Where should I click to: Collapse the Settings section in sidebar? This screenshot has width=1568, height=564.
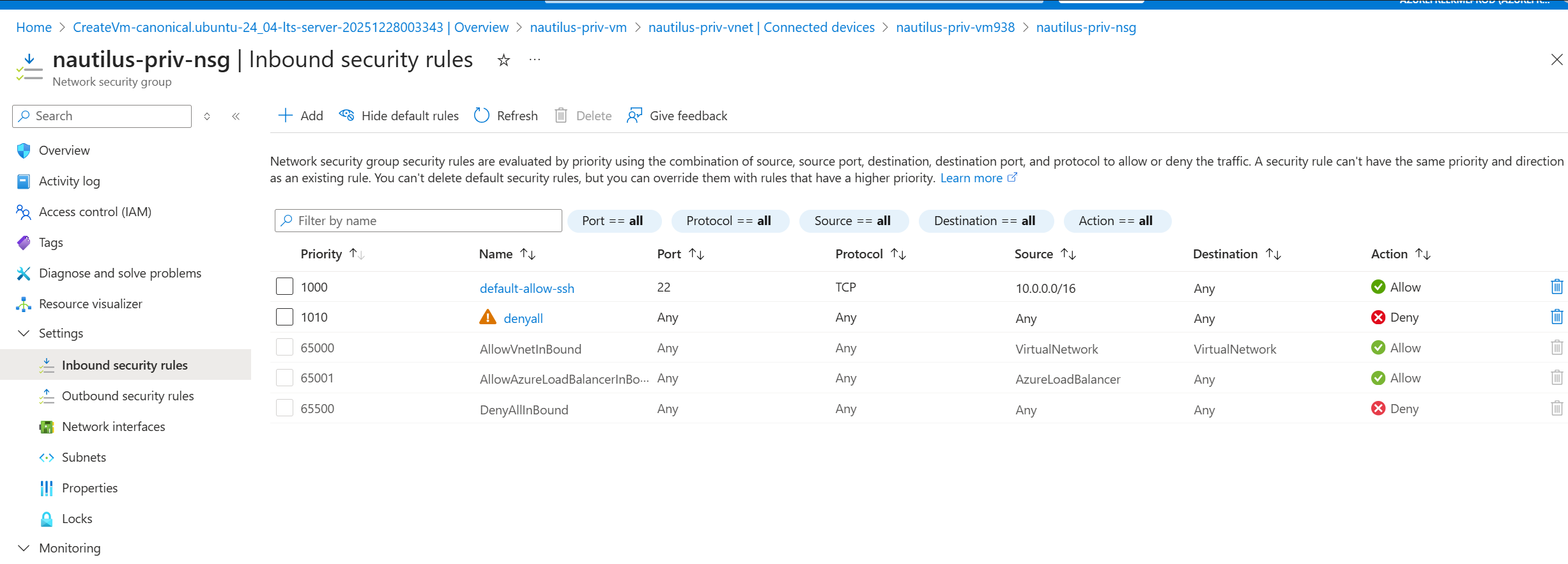pos(24,333)
